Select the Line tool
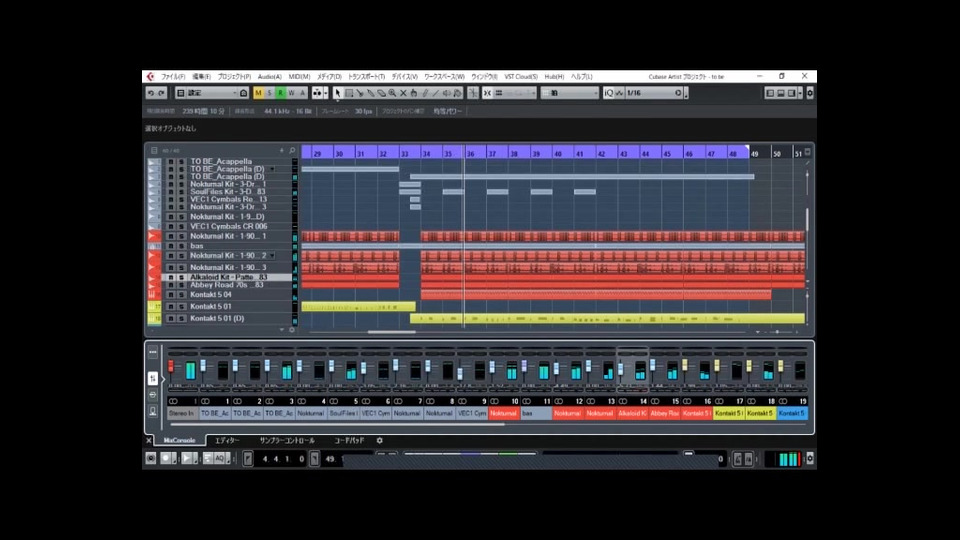 point(436,93)
